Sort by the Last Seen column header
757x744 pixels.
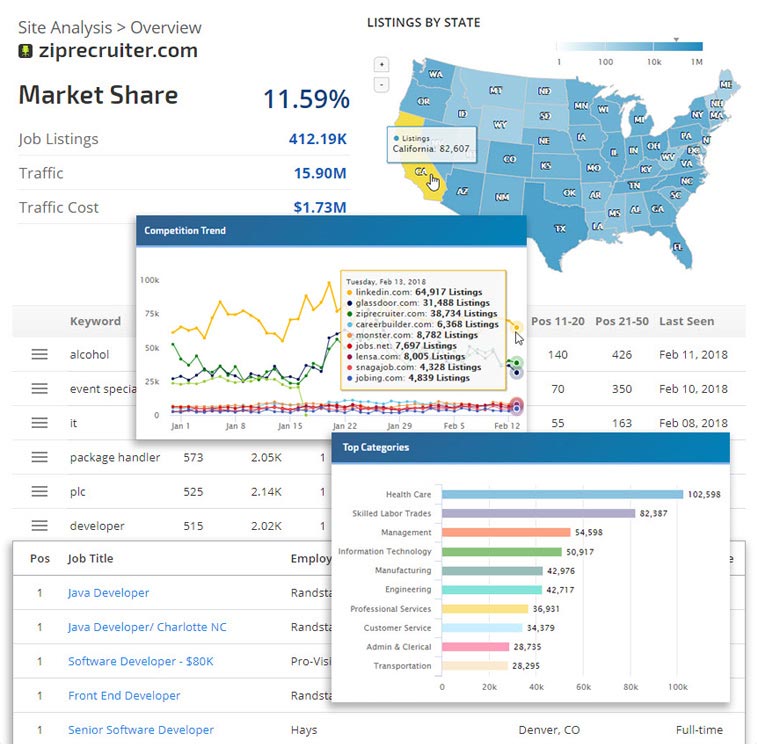pos(687,321)
